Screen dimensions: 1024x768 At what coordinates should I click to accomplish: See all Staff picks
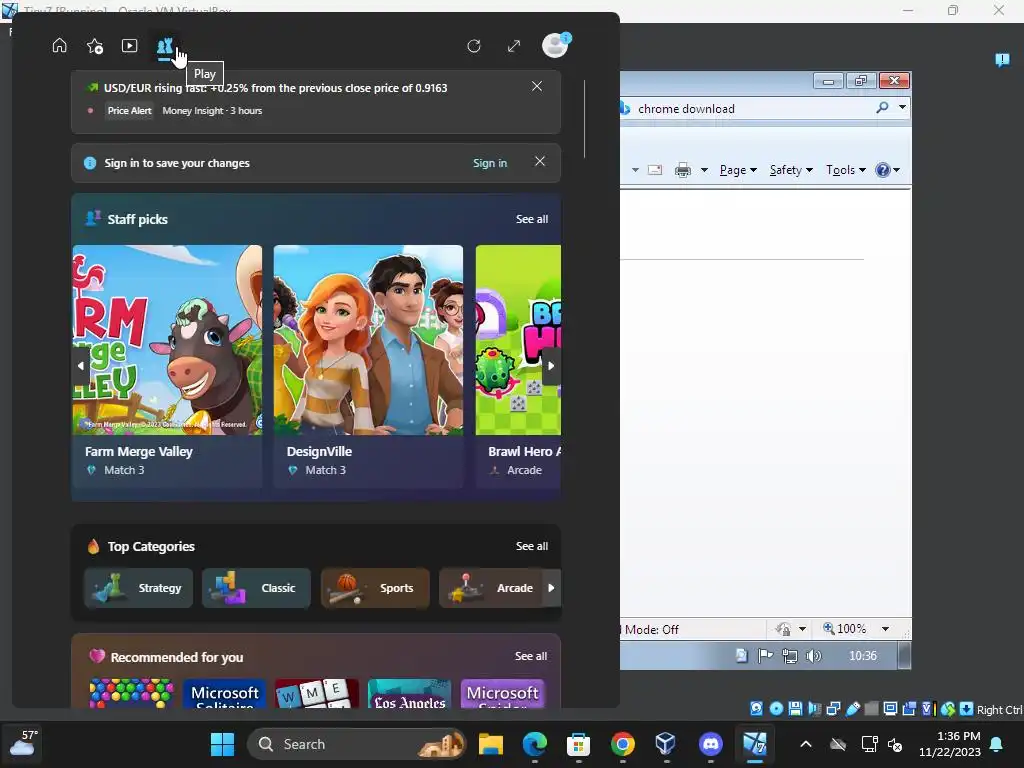532,219
